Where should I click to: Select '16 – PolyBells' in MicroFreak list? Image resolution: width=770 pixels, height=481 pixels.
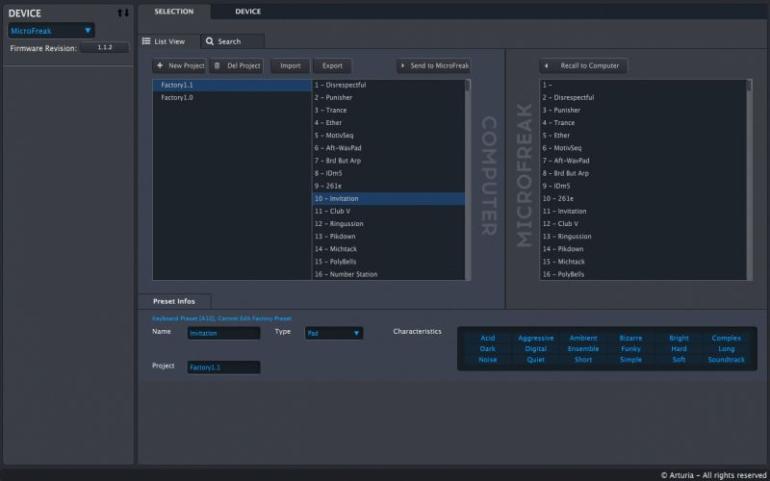coord(643,274)
